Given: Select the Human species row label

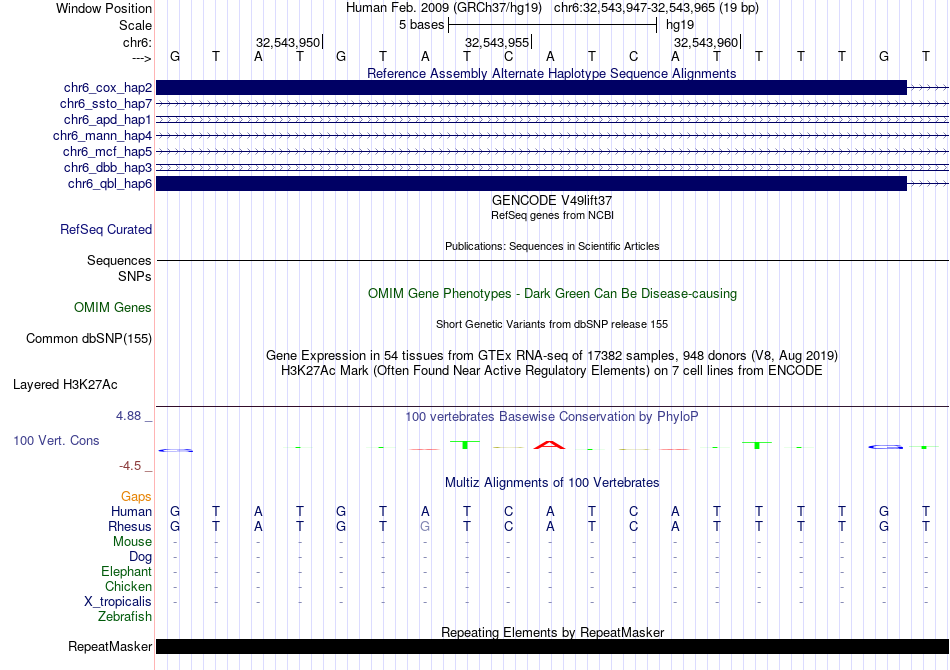Looking at the screenshot, I should [131, 512].
